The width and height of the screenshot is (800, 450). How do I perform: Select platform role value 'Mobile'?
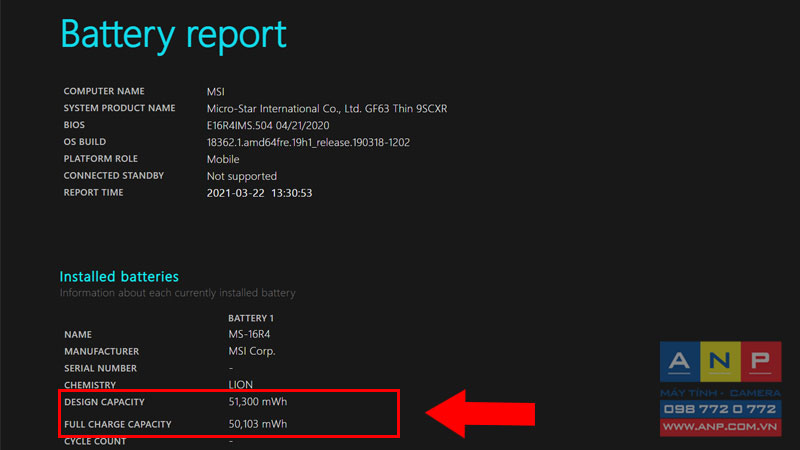click(x=223, y=159)
